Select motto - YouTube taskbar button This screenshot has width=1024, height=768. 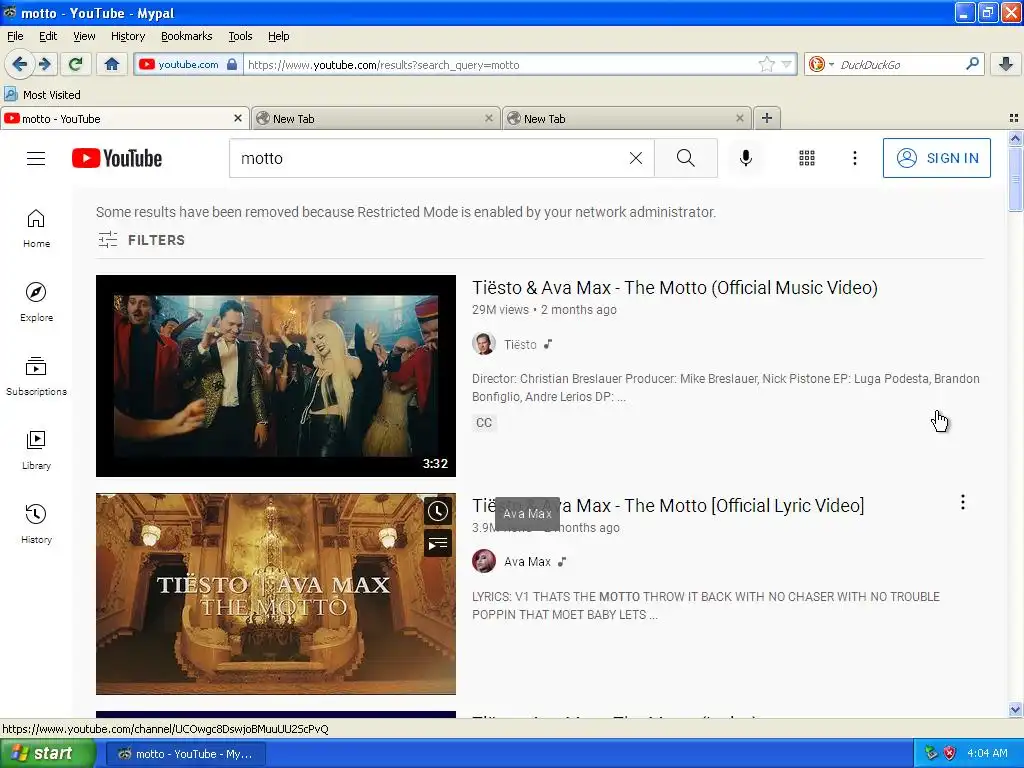click(x=185, y=754)
